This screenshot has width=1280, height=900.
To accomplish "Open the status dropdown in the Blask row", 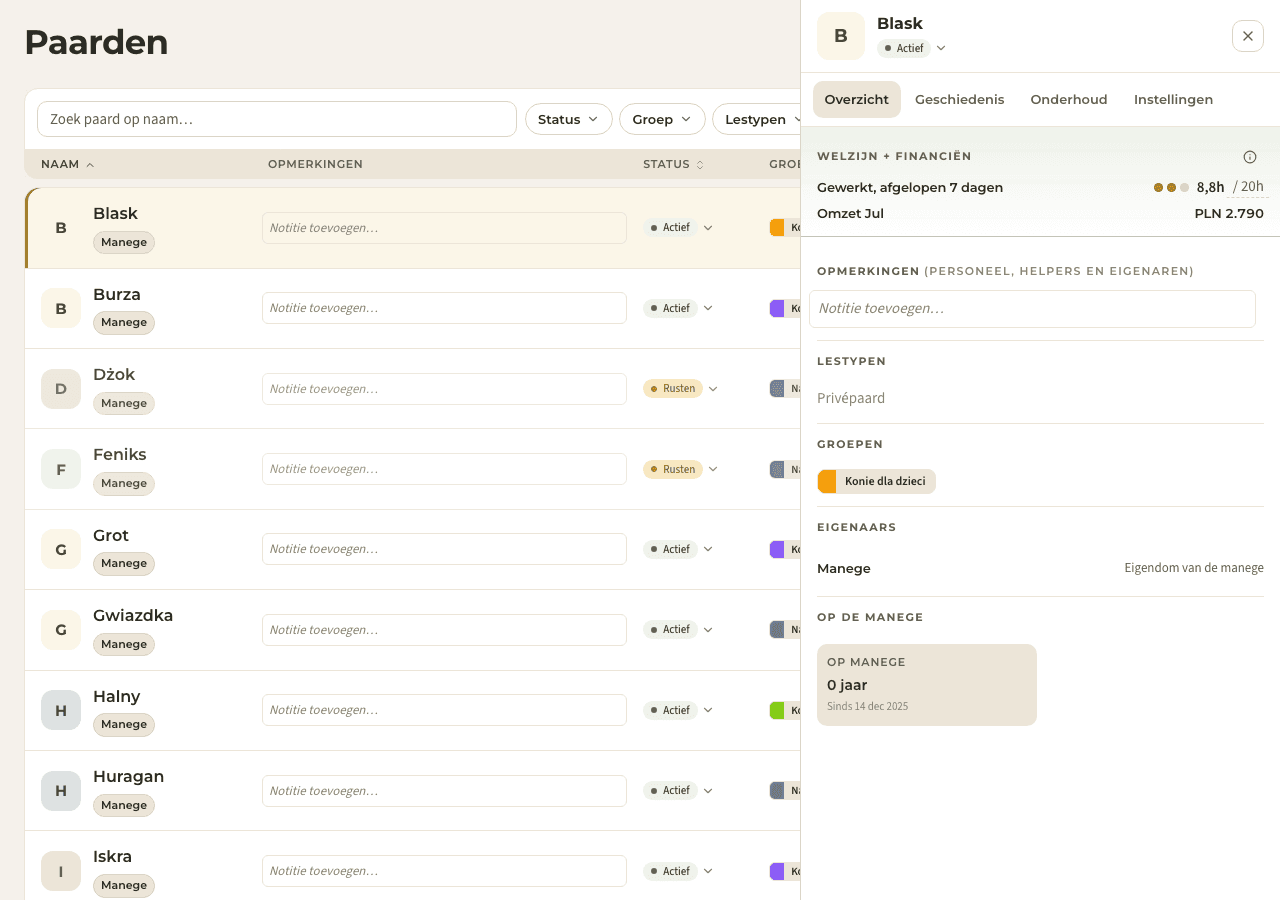I will [x=678, y=228].
